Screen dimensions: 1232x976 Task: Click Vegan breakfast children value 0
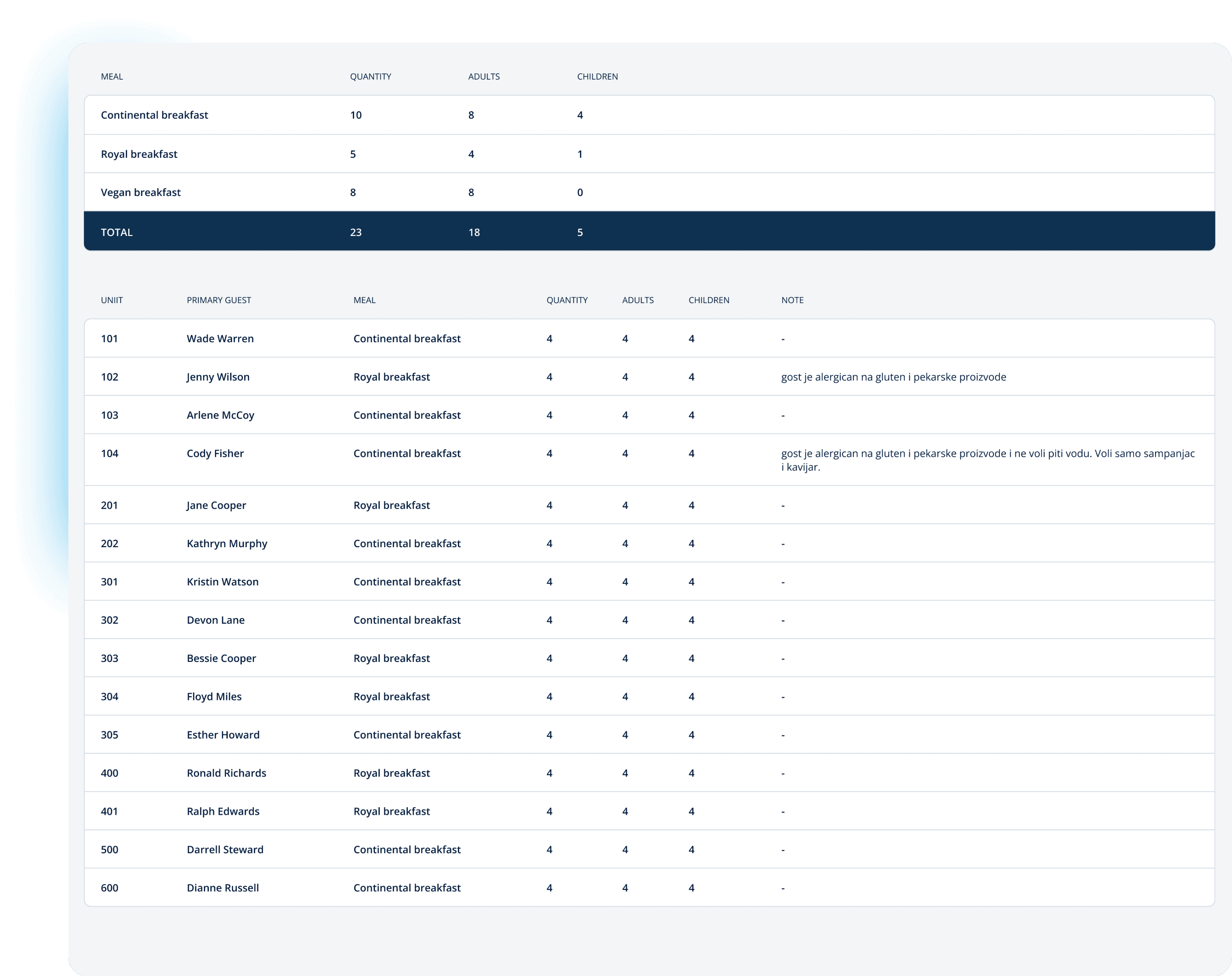[580, 192]
